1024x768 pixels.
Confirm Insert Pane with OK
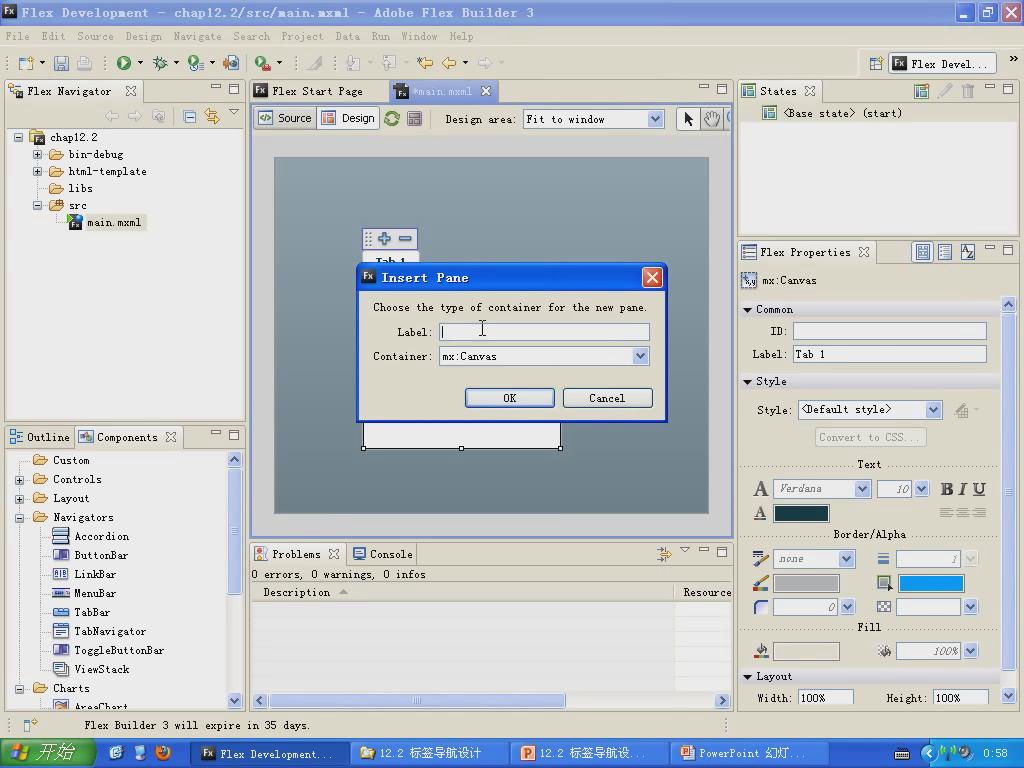[x=509, y=398]
